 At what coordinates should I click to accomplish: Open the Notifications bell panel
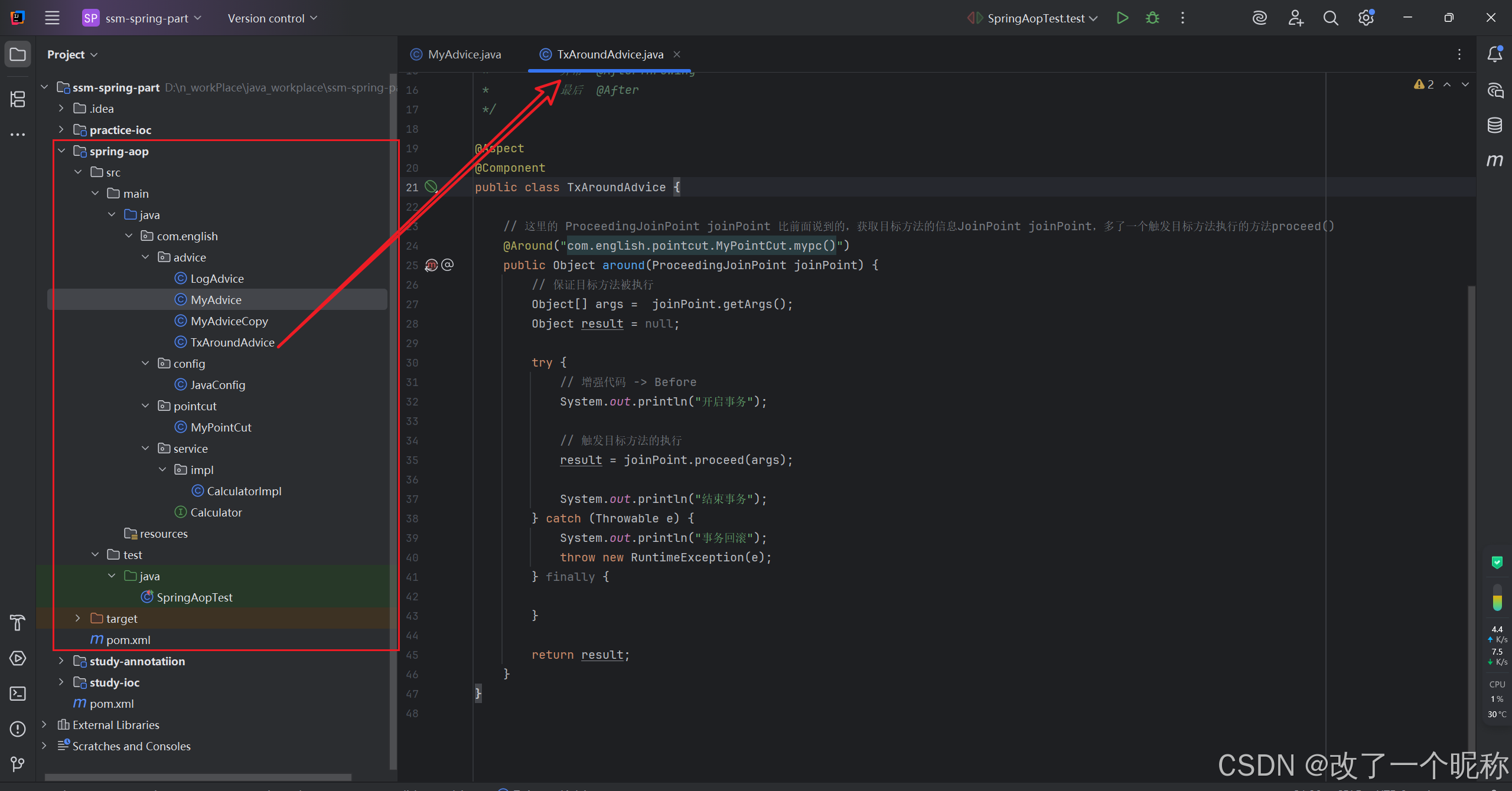click(1495, 54)
